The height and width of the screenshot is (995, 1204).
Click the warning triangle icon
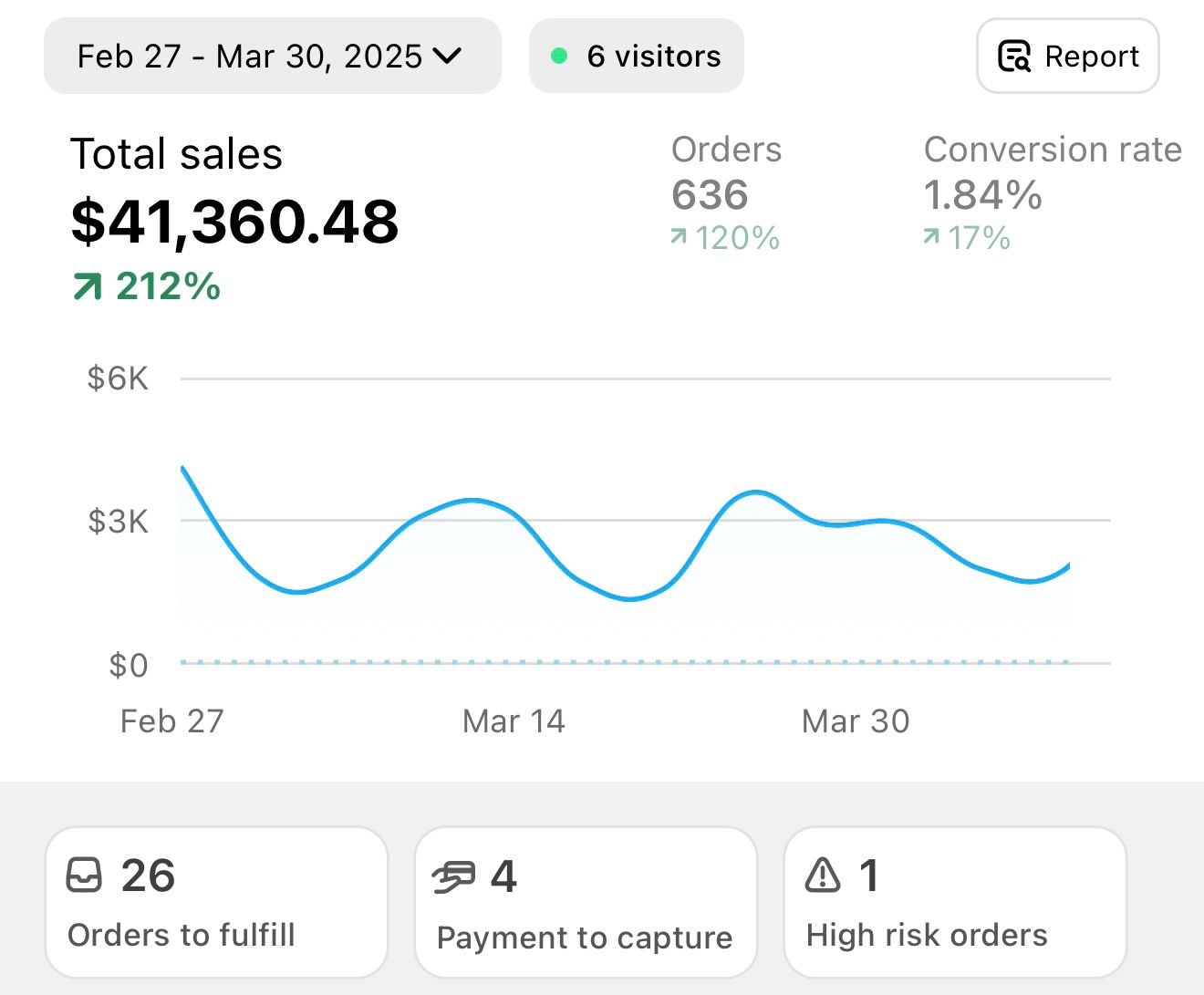[x=823, y=876]
